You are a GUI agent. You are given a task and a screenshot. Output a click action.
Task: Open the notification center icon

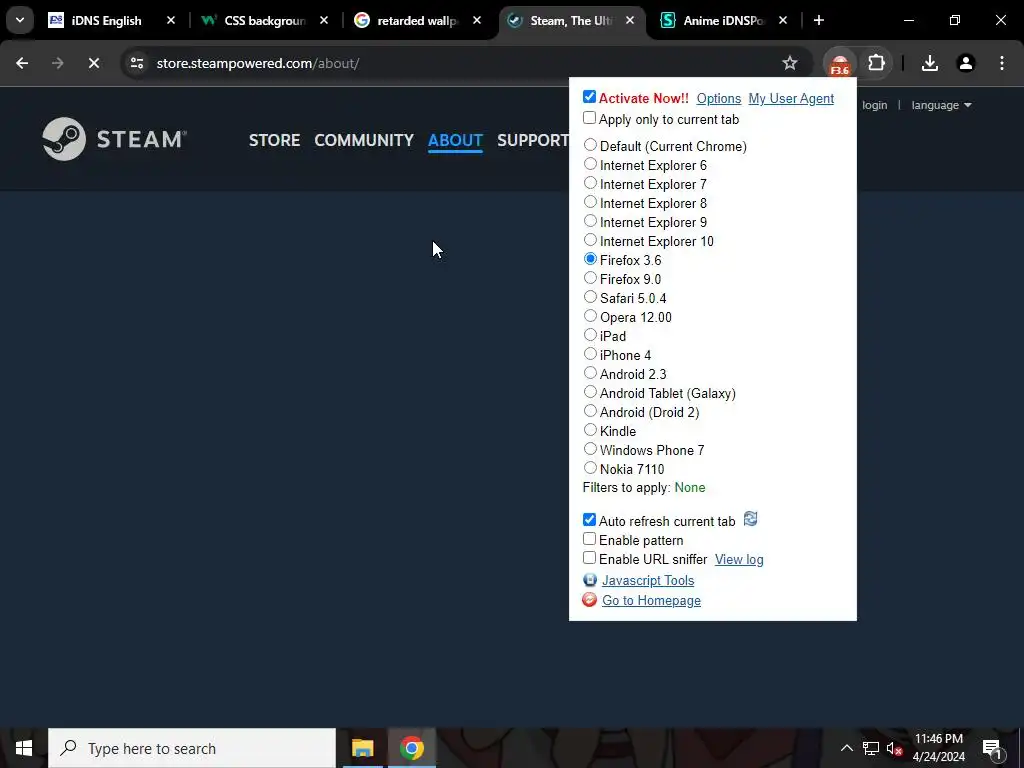[992, 748]
